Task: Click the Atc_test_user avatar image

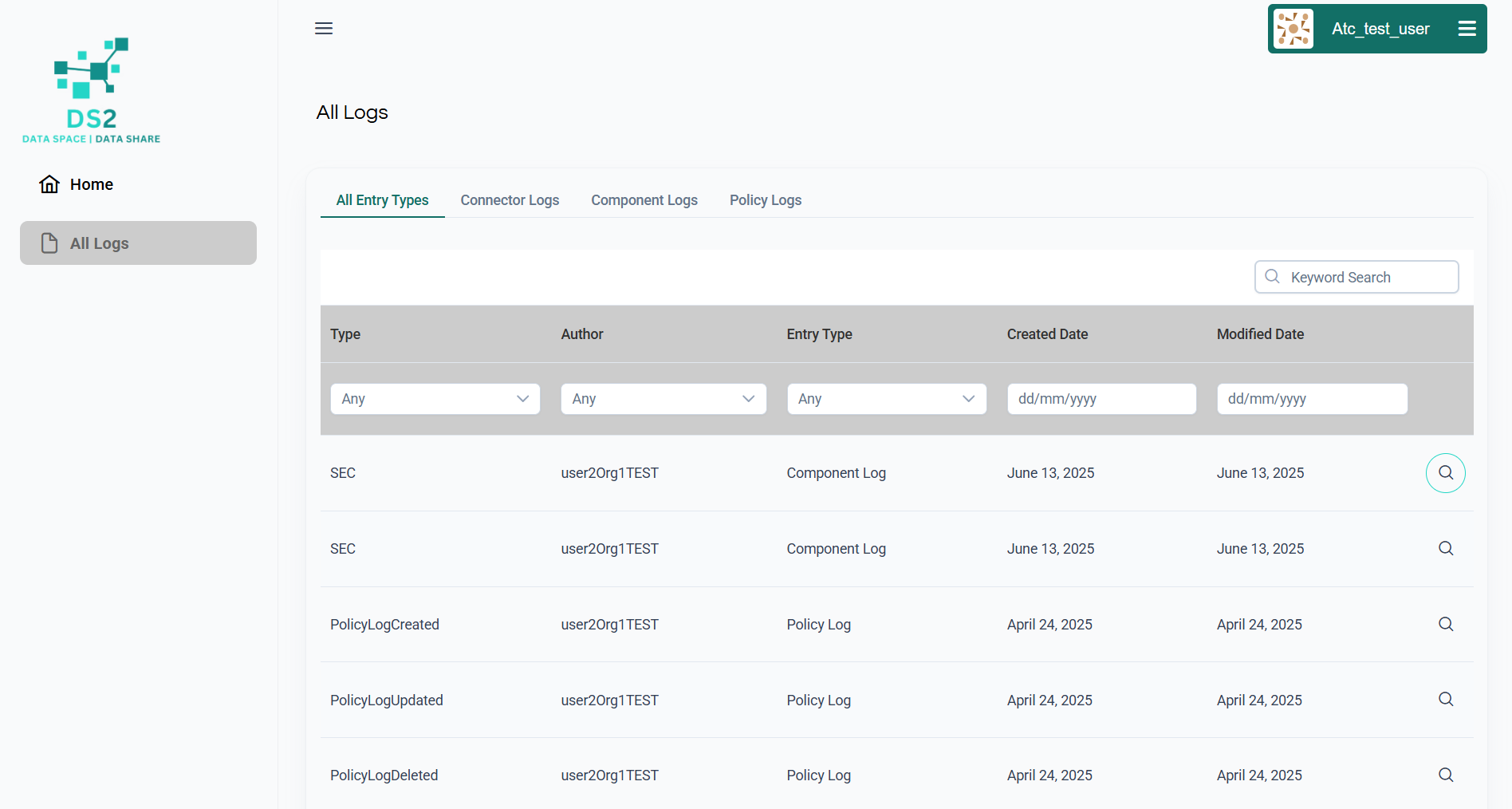Action: click(x=1293, y=29)
